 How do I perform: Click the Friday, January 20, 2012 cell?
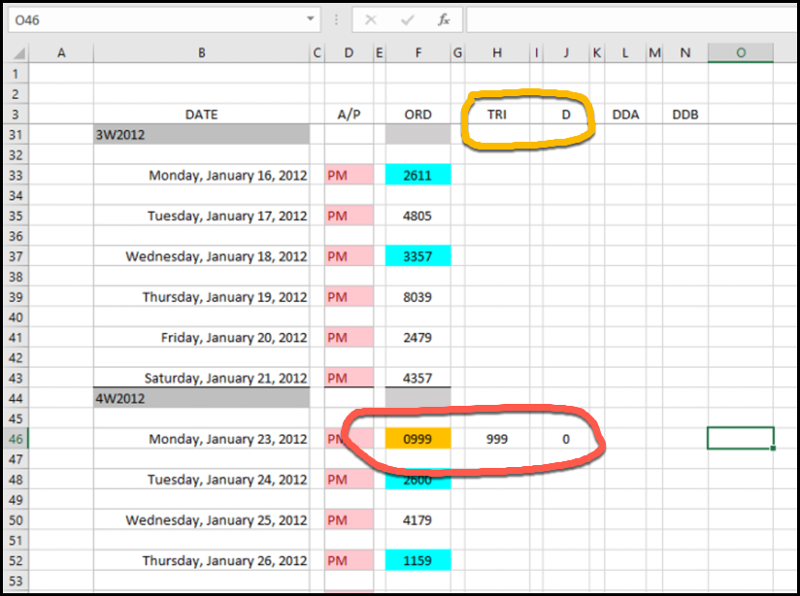click(x=202, y=338)
